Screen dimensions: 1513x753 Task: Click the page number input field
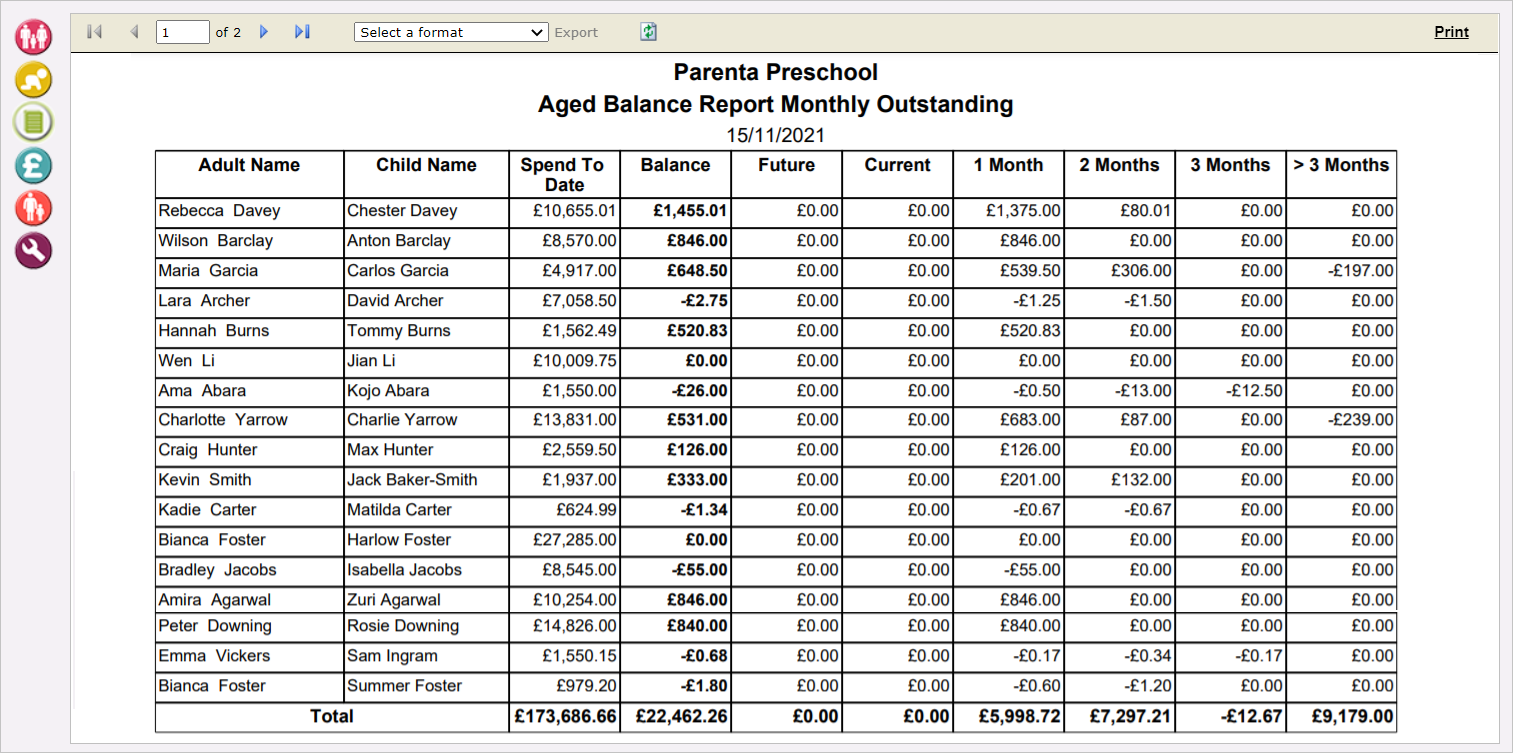click(183, 32)
